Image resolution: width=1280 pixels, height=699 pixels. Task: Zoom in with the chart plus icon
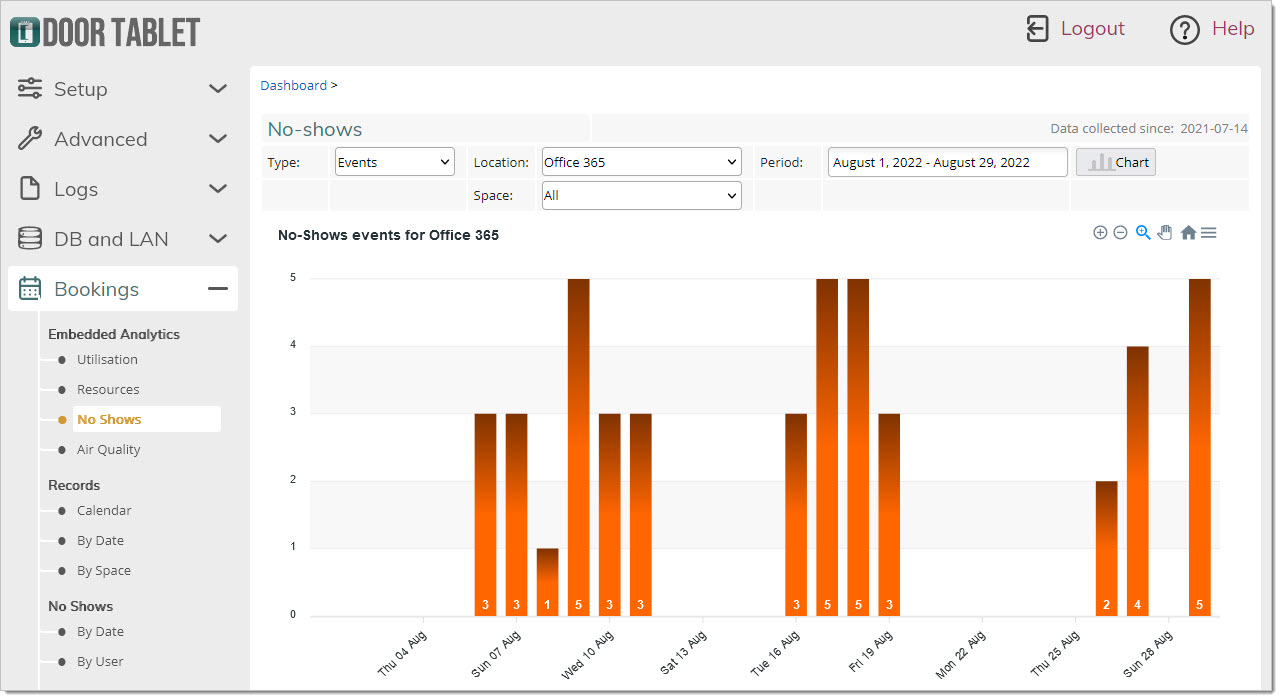click(x=1100, y=233)
